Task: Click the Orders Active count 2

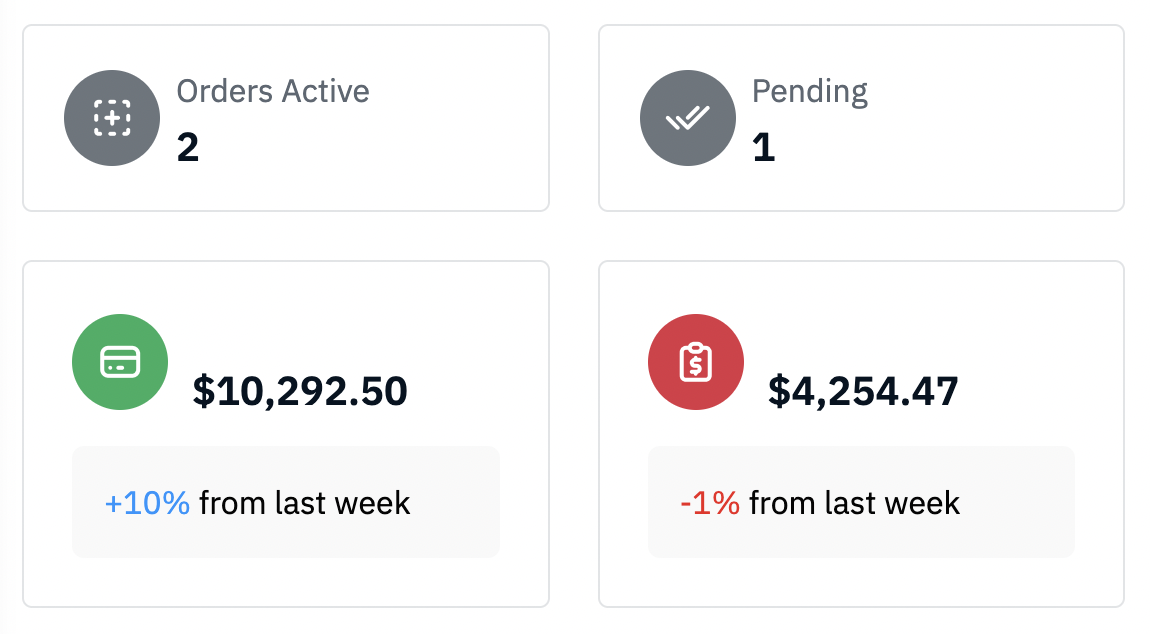Action: click(x=188, y=147)
